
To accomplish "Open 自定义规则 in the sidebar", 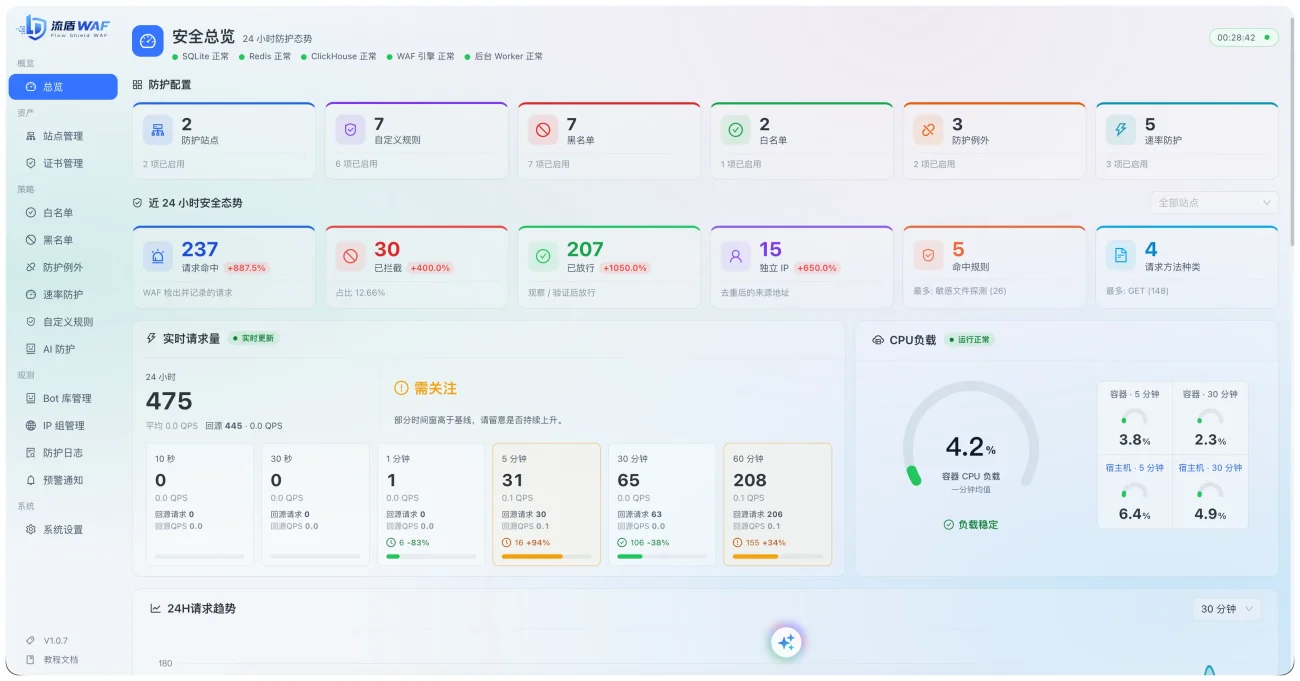I will [x=63, y=322].
